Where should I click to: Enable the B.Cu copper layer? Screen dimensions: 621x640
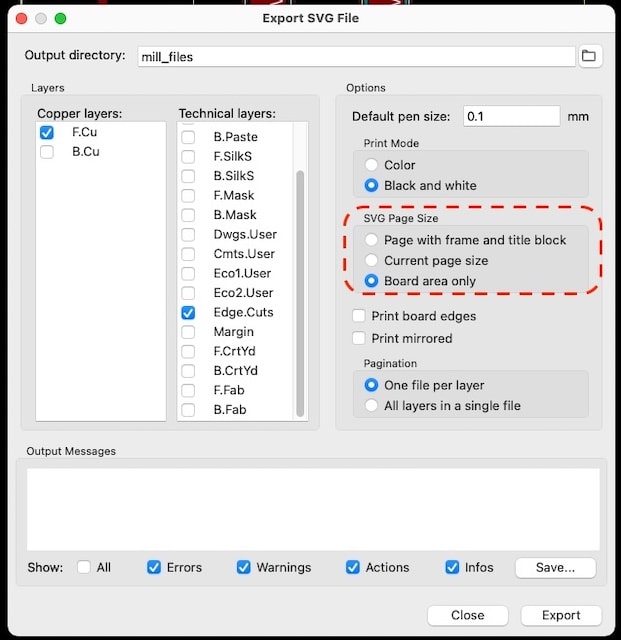pyautogui.click(x=47, y=152)
